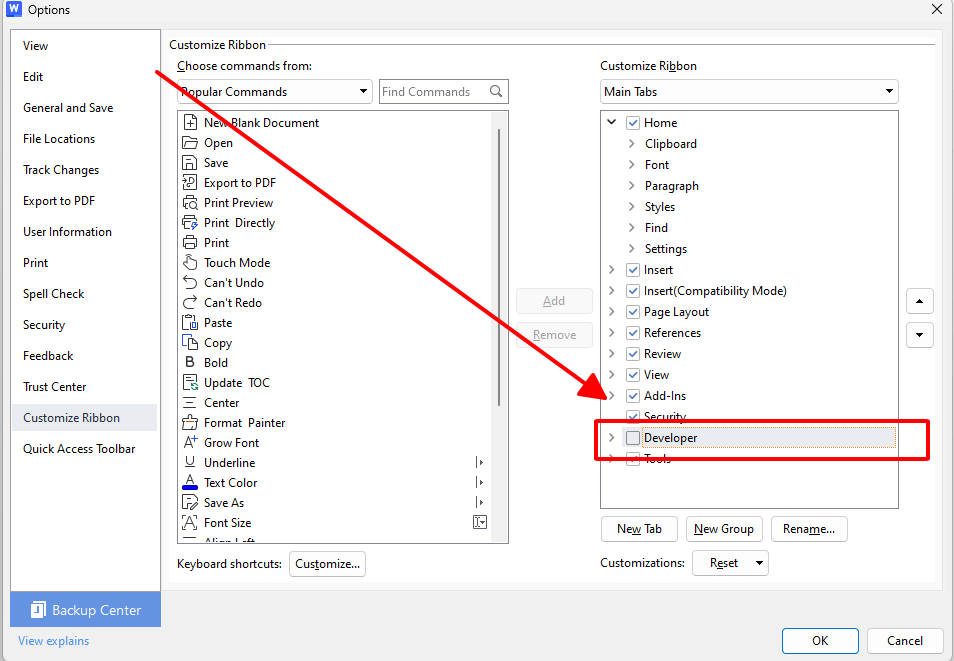
Task: Click the search magnifier in Find Commands
Action: tap(496, 91)
